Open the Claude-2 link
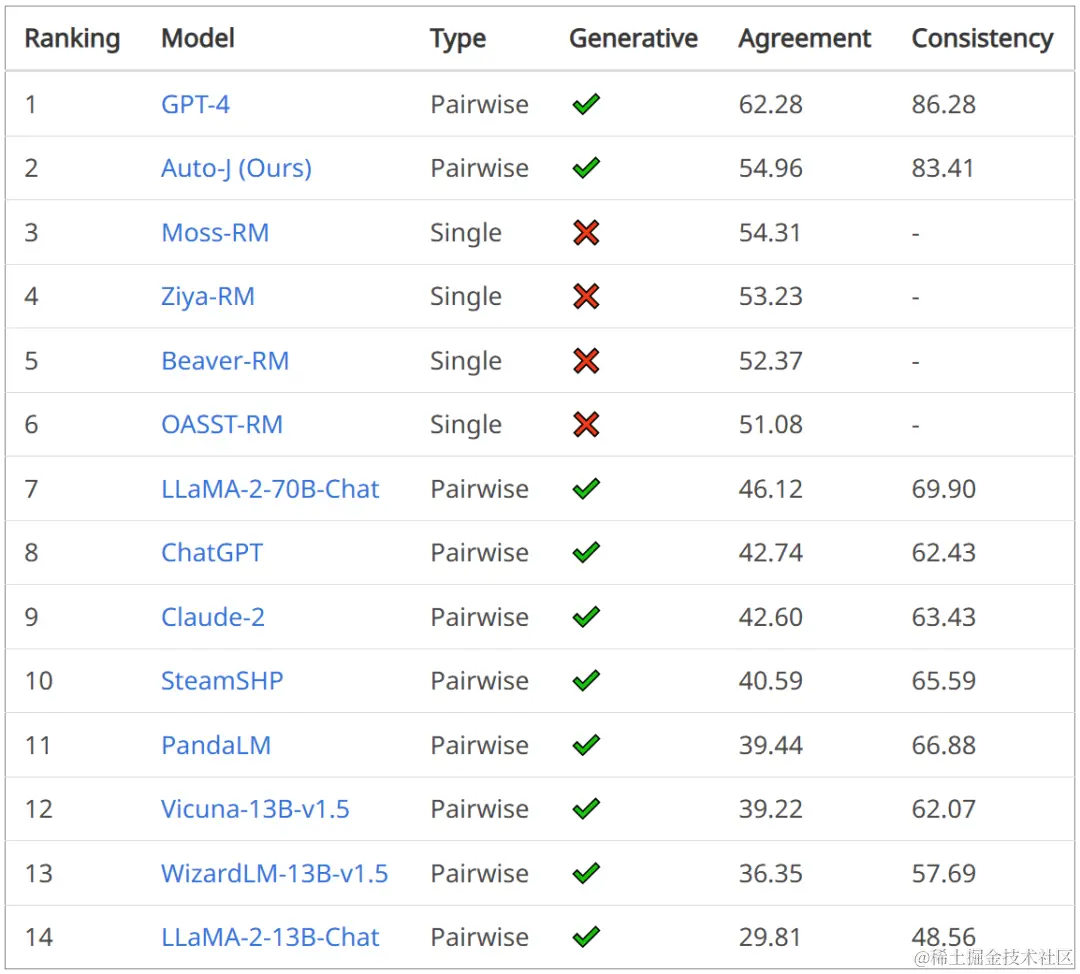Image resolution: width=1080 pixels, height=974 pixels. click(213, 617)
